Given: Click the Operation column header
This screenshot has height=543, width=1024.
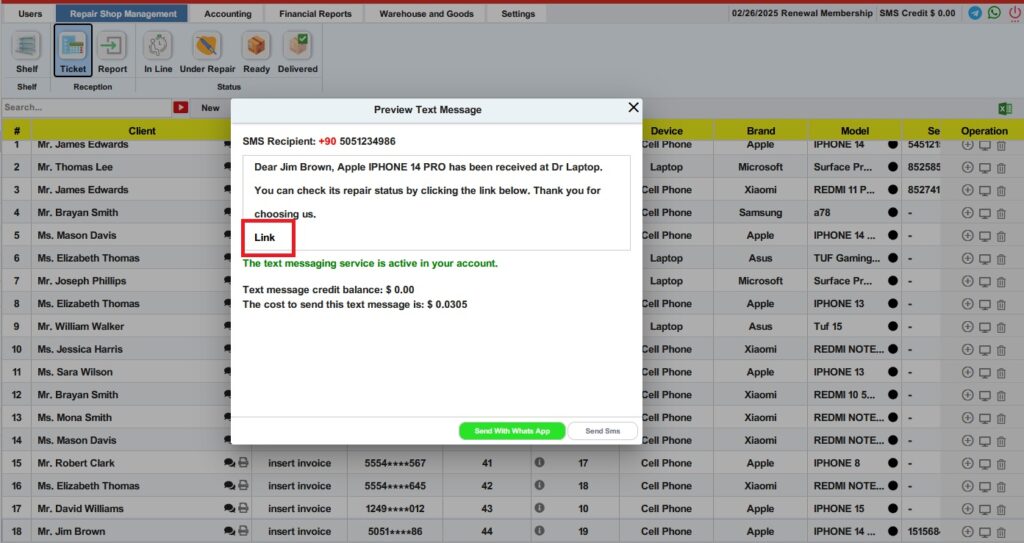Looking at the screenshot, I should point(984,131).
